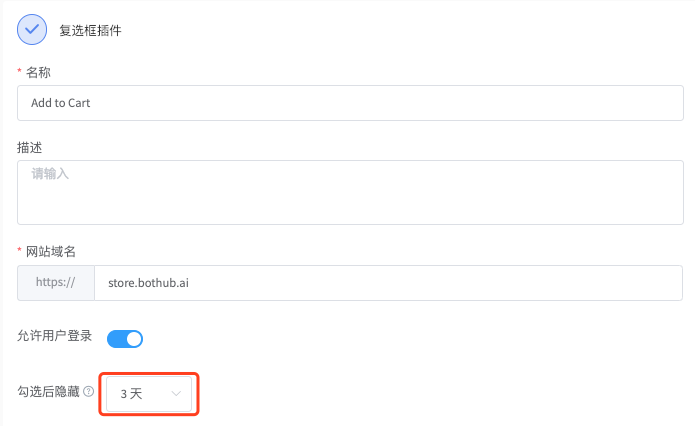Click the blue checkmark circle icon
This screenshot has width=695, height=426.
click(32, 30)
